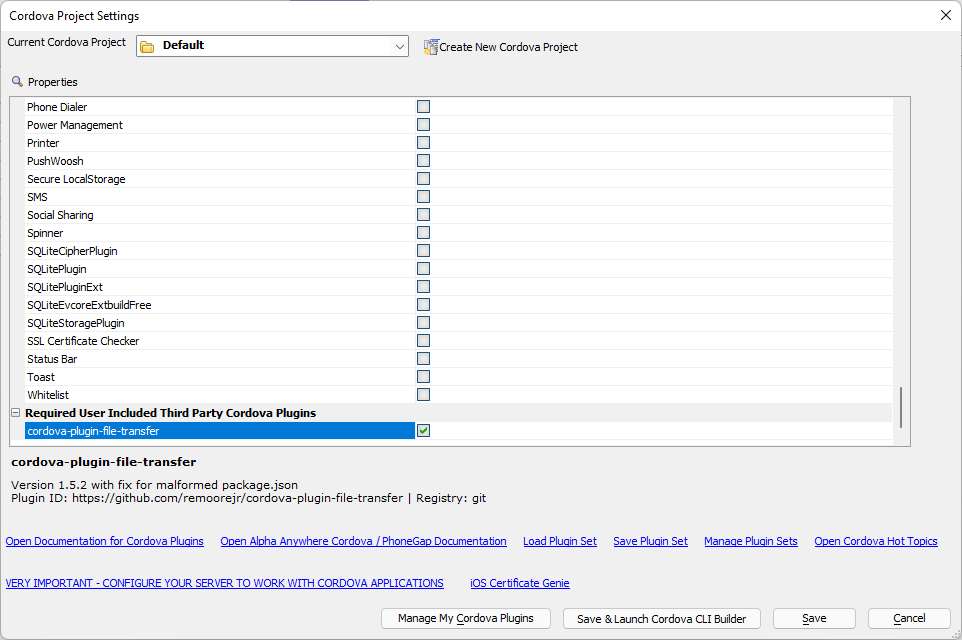Viewport: 962px width, 640px height.
Task: Tick the Whitelist plugin checkbox
Action: click(423, 395)
